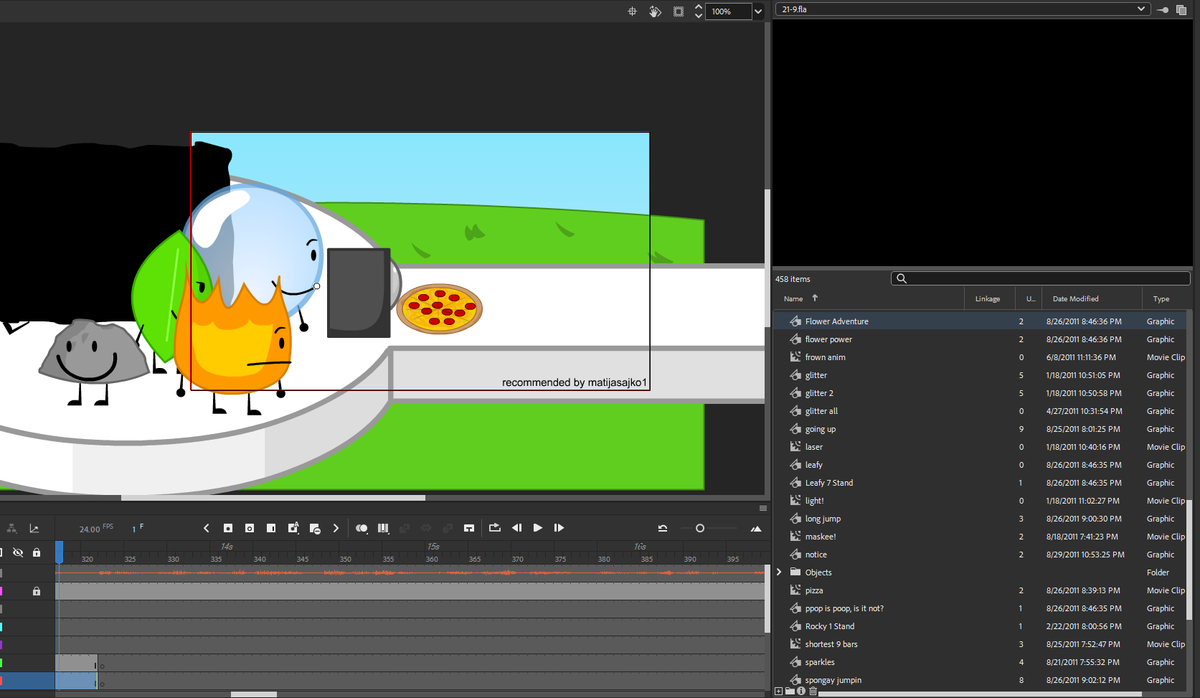
Task: Toggle Clip content outside stage
Action: coord(678,11)
